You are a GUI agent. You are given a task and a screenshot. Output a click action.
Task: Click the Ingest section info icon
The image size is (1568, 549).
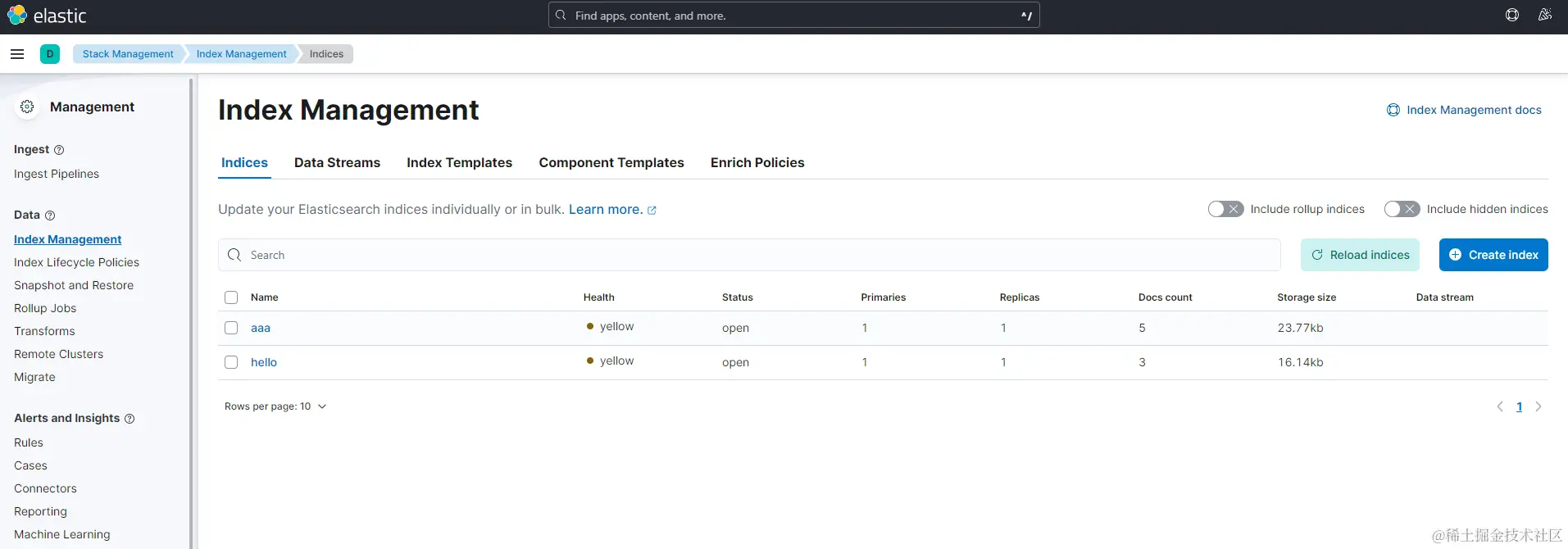click(59, 150)
